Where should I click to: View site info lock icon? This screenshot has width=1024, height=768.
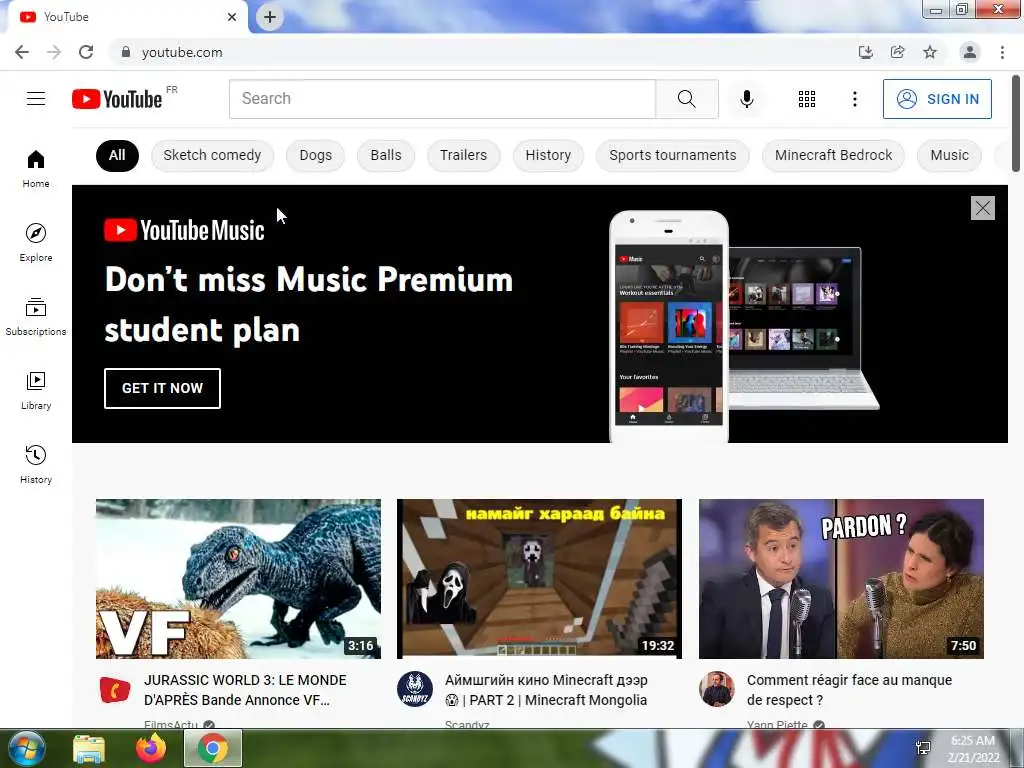pos(125,52)
